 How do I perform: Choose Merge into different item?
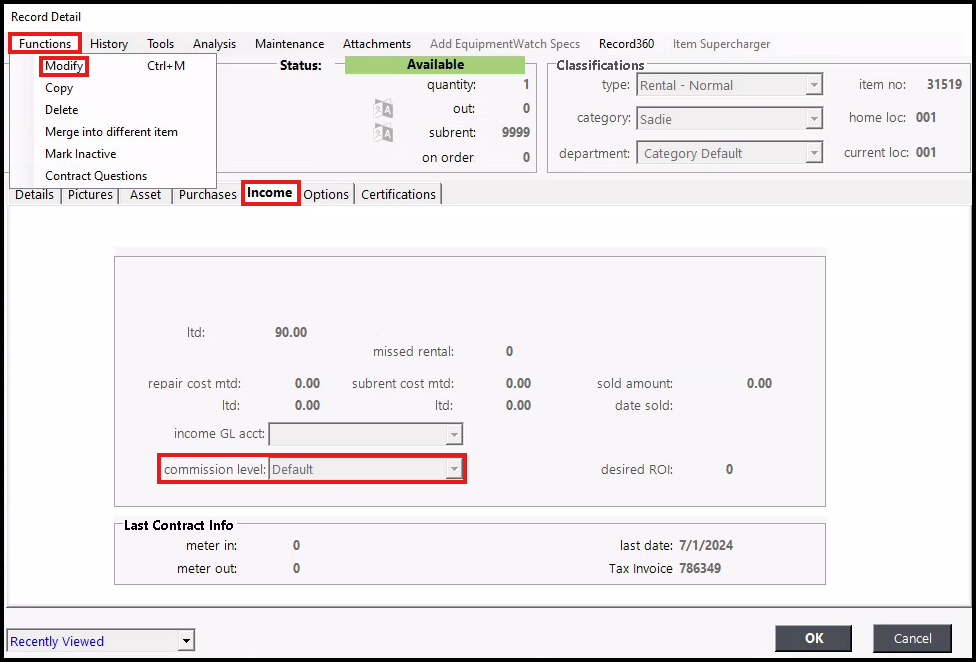click(111, 132)
